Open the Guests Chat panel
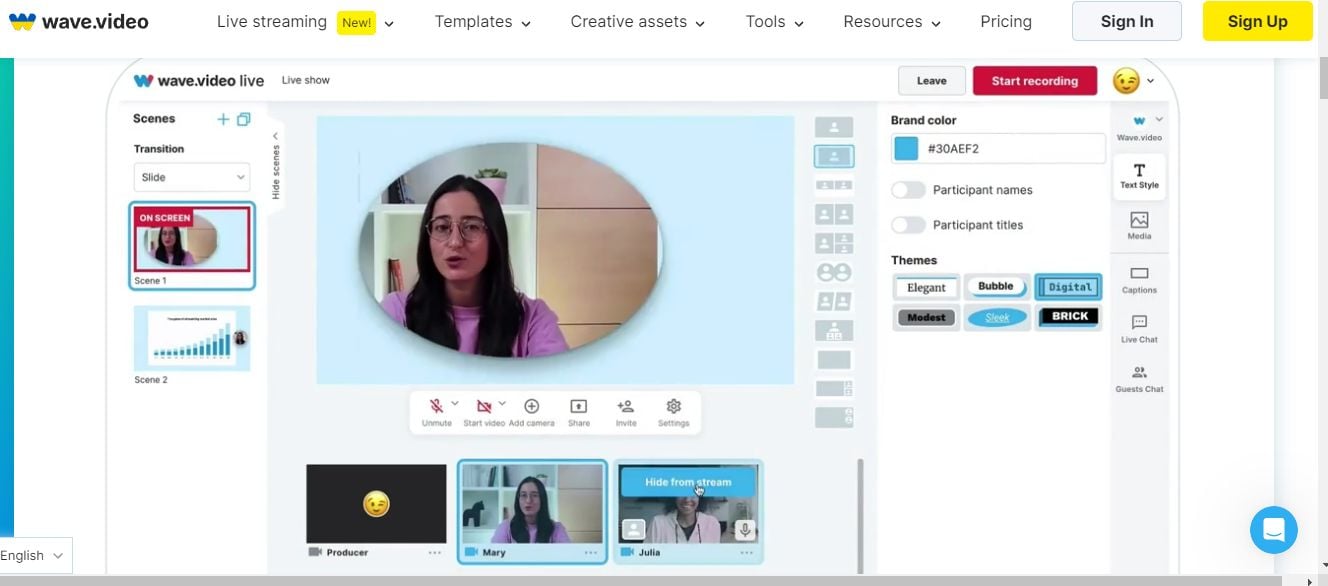Screen dimensions: 1328x586 pyautogui.click(x=1140, y=380)
